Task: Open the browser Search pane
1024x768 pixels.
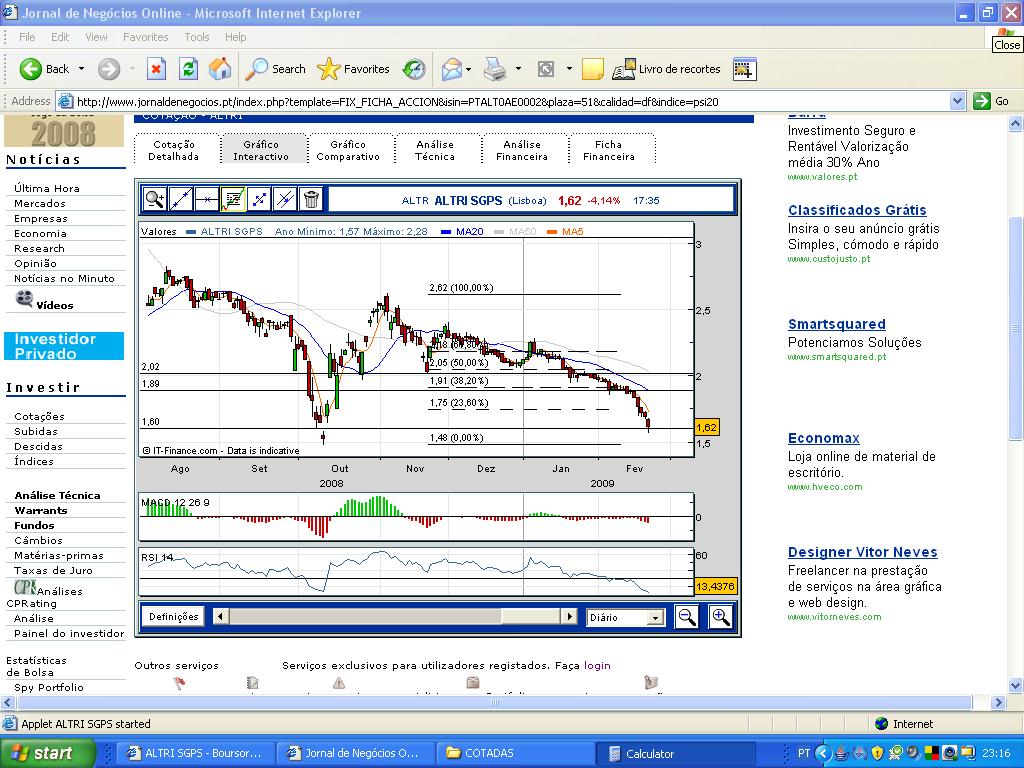Action: (x=275, y=69)
